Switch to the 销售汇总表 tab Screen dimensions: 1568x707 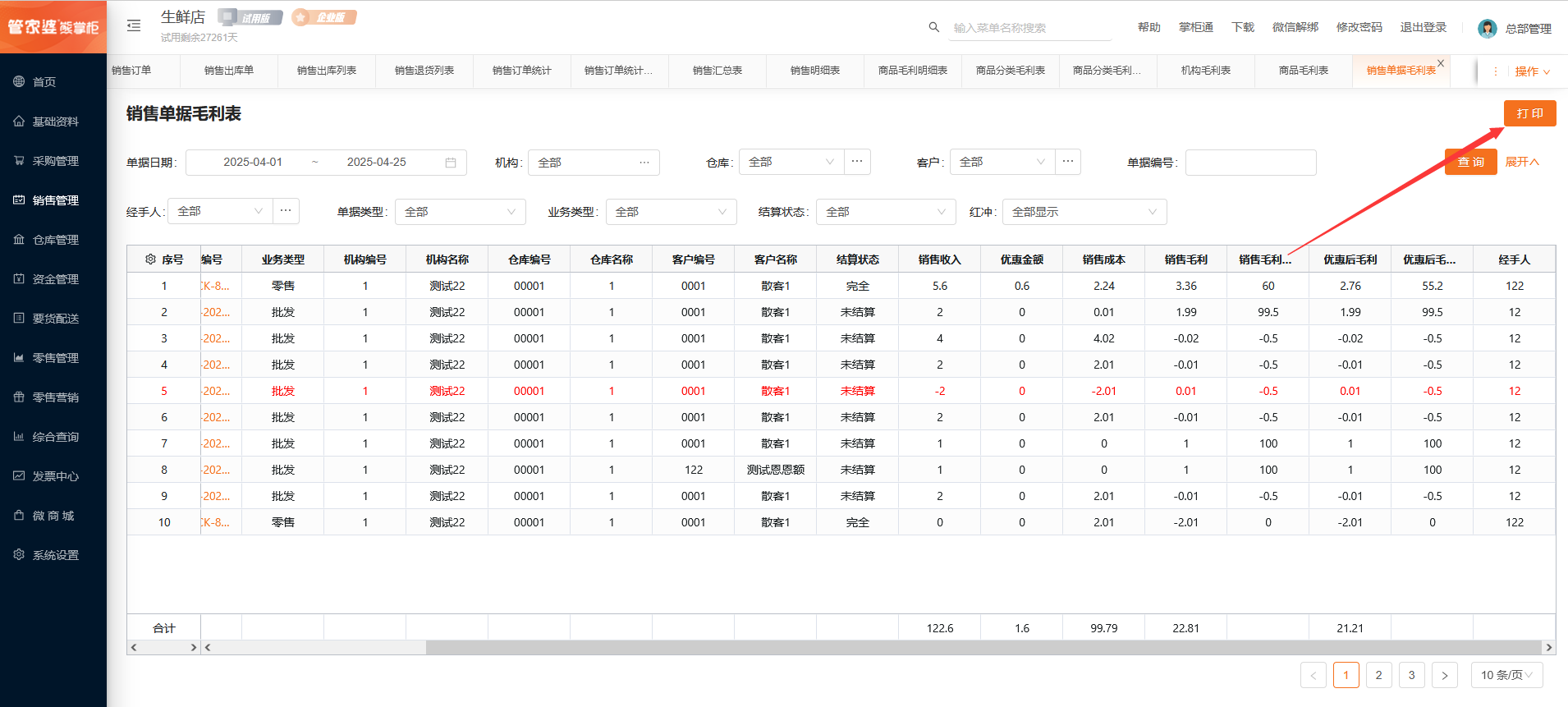[718, 71]
